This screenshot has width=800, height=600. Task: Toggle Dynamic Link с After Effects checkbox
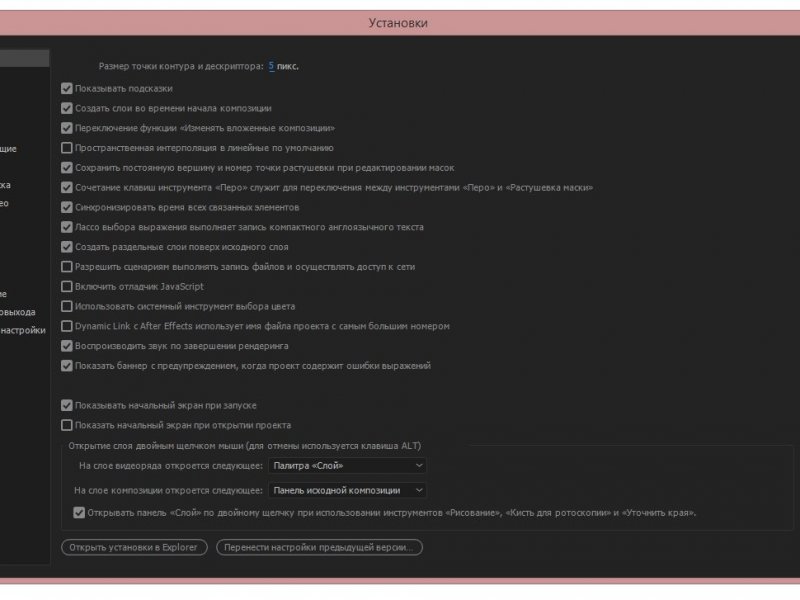coord(67,326)
